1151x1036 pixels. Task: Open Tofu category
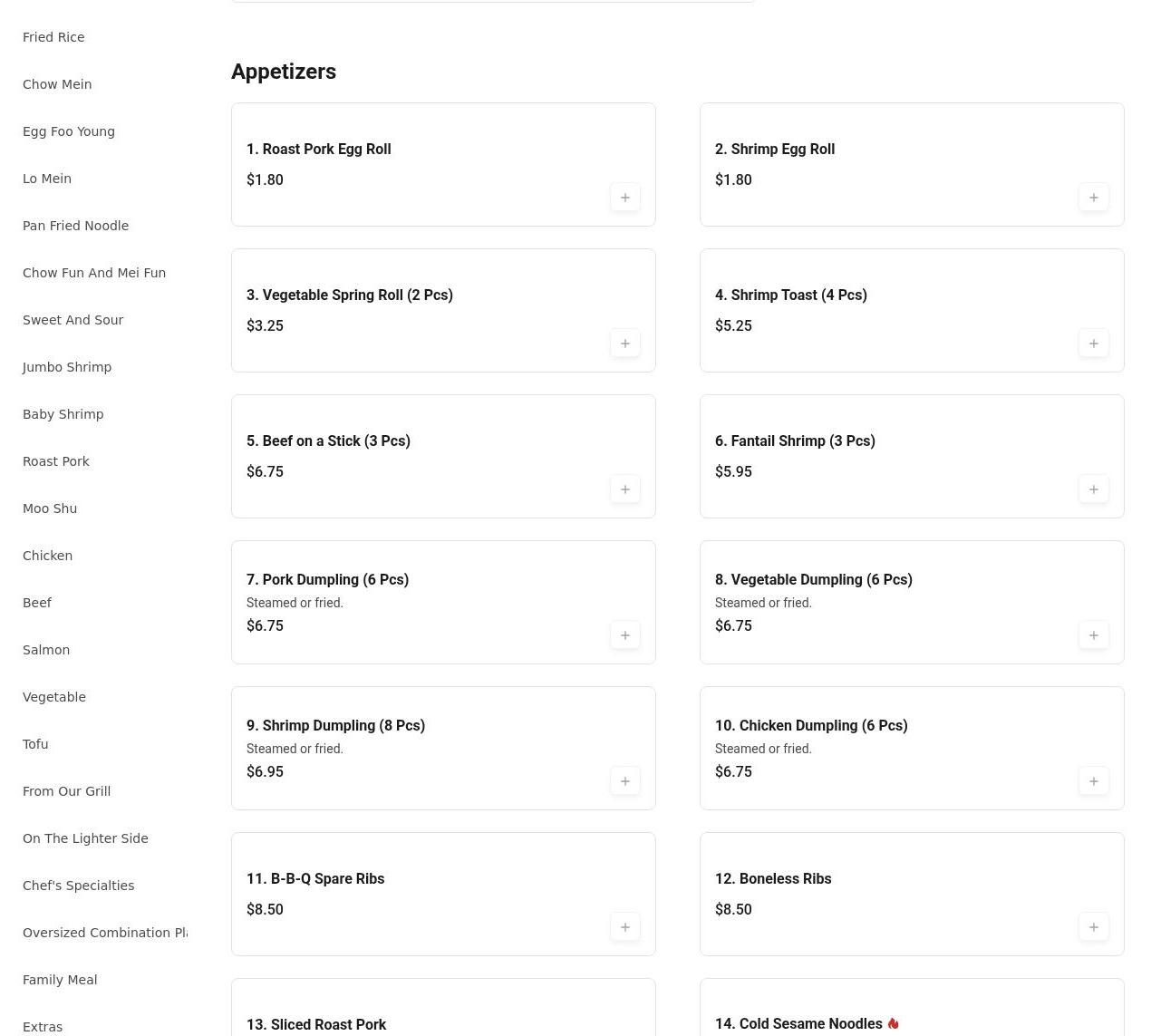click(35, 744)
